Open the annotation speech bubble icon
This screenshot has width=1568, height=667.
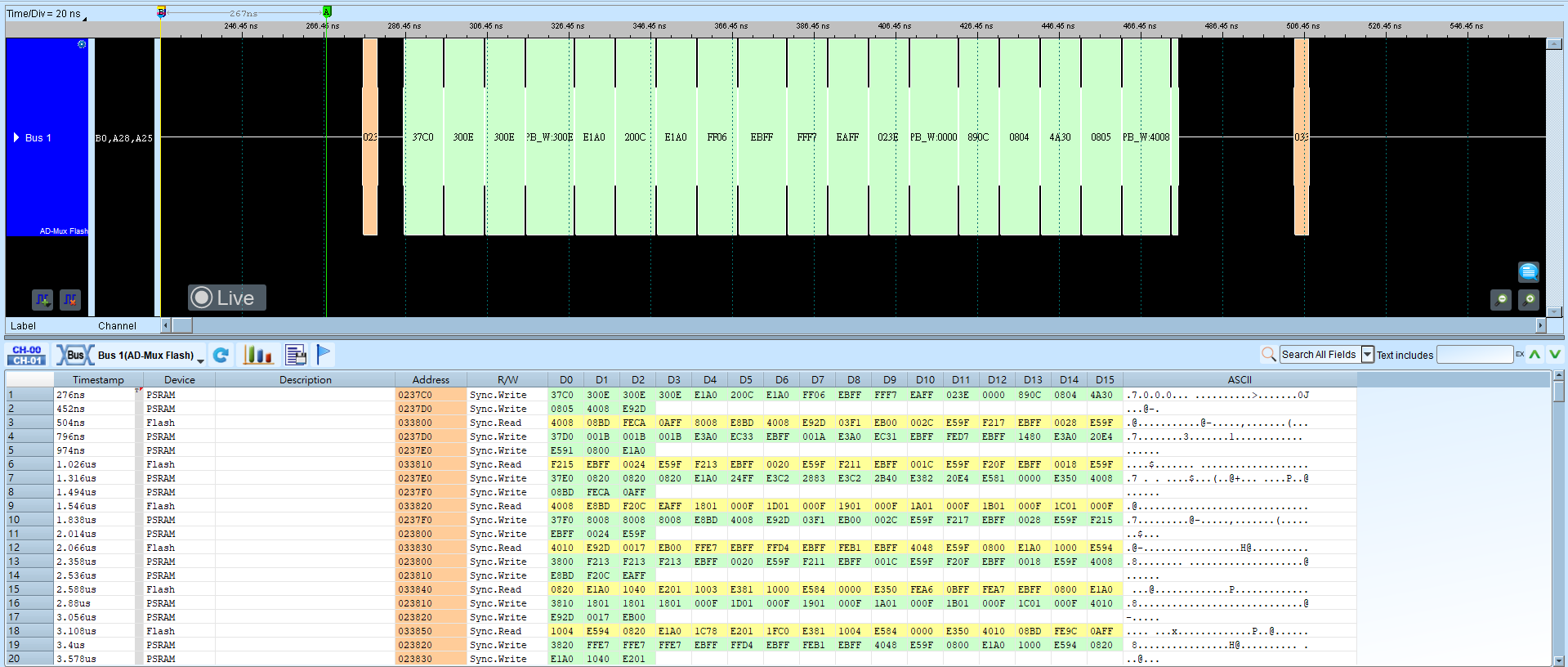pos(1529,271)
